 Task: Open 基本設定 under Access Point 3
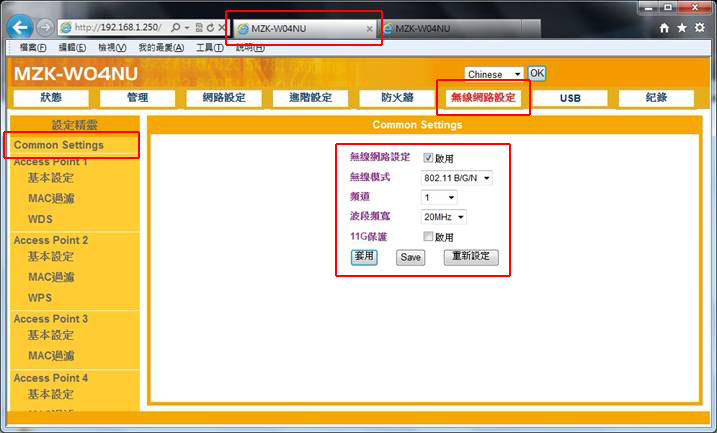(51, 335)
